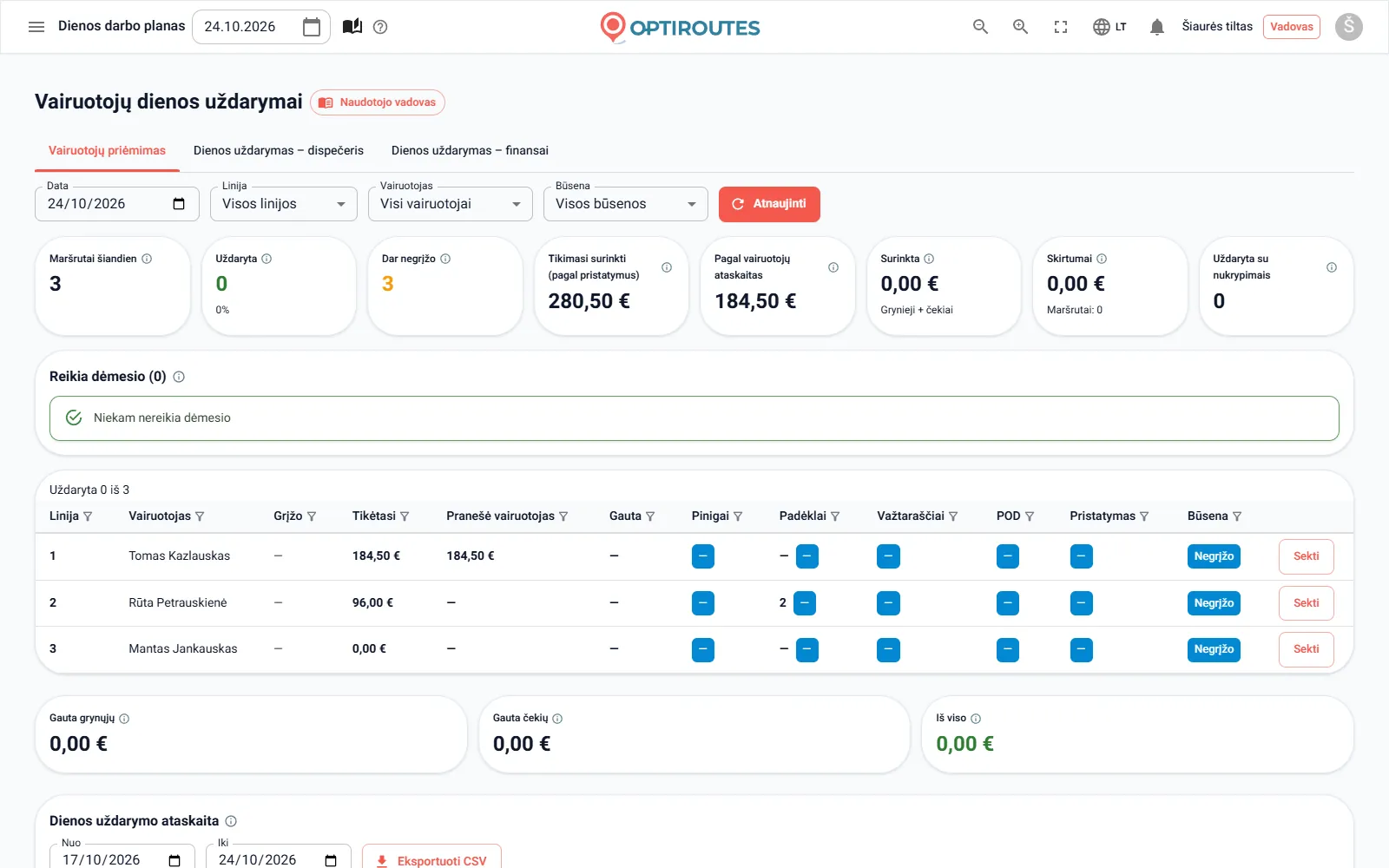Filter the Pinigai column
1389x868 pixels.
pyautogui.click(x=738, y=516)
